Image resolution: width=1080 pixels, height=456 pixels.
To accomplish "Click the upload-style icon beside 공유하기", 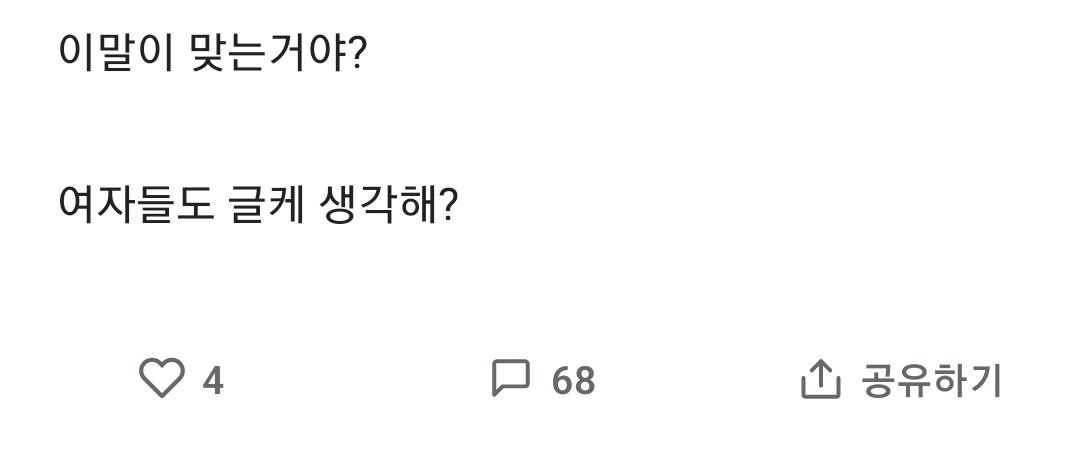I will click(x=817, y=379).
